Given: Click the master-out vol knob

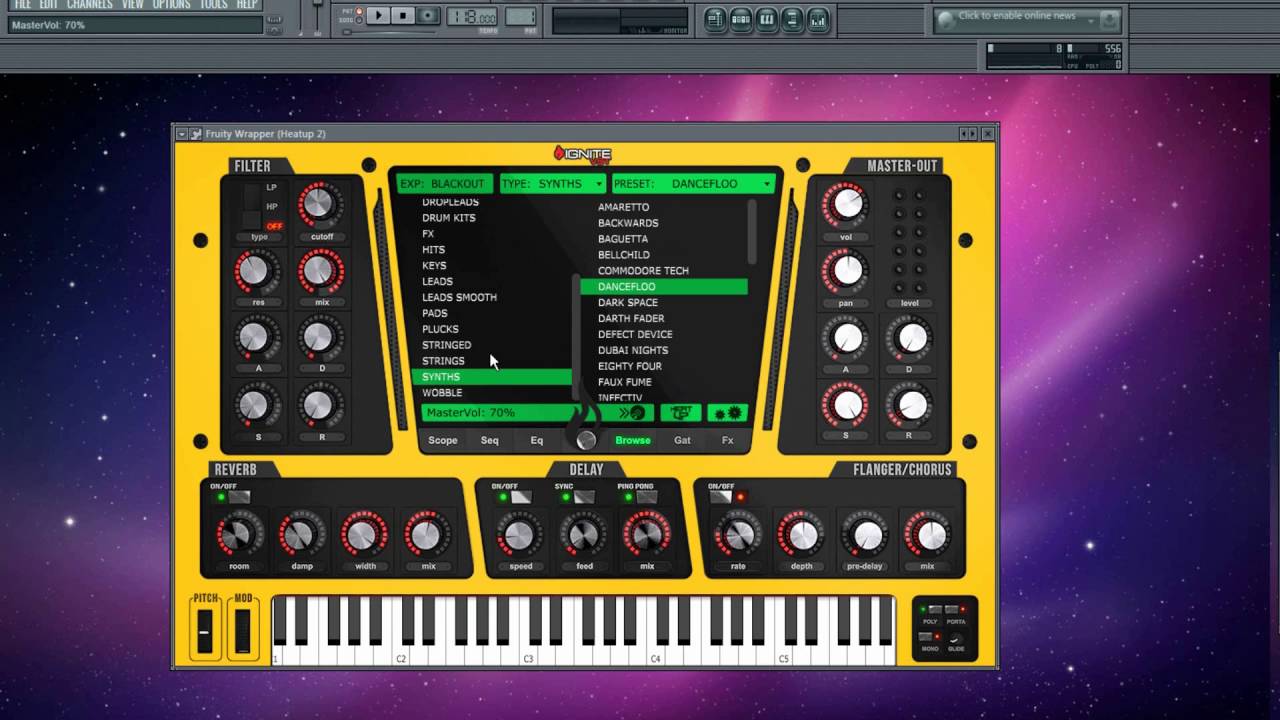Looking at the screenshot, I should pyautogui.click(x=846, y=205).
